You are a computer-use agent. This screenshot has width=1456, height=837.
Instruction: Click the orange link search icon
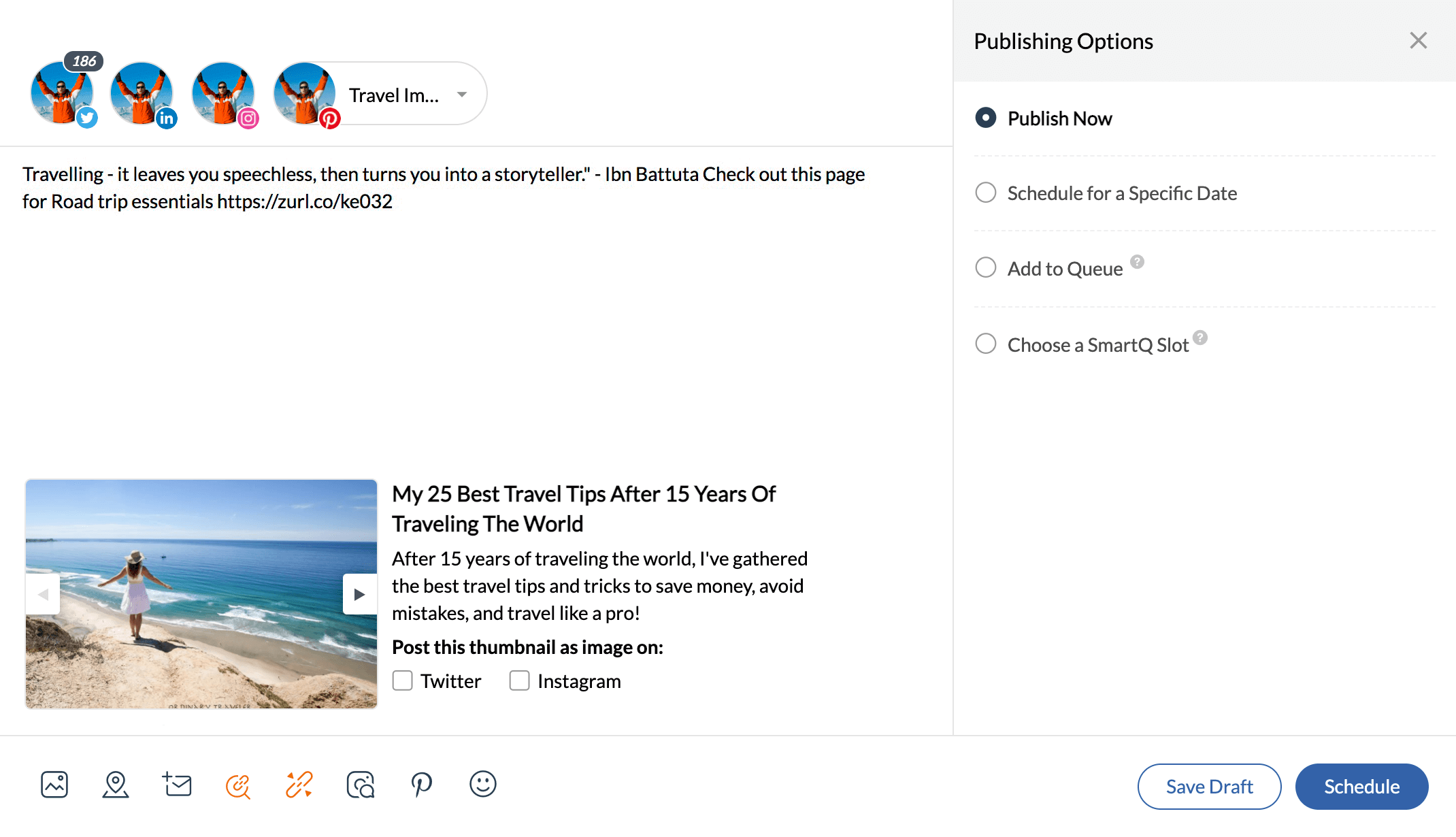238,786
